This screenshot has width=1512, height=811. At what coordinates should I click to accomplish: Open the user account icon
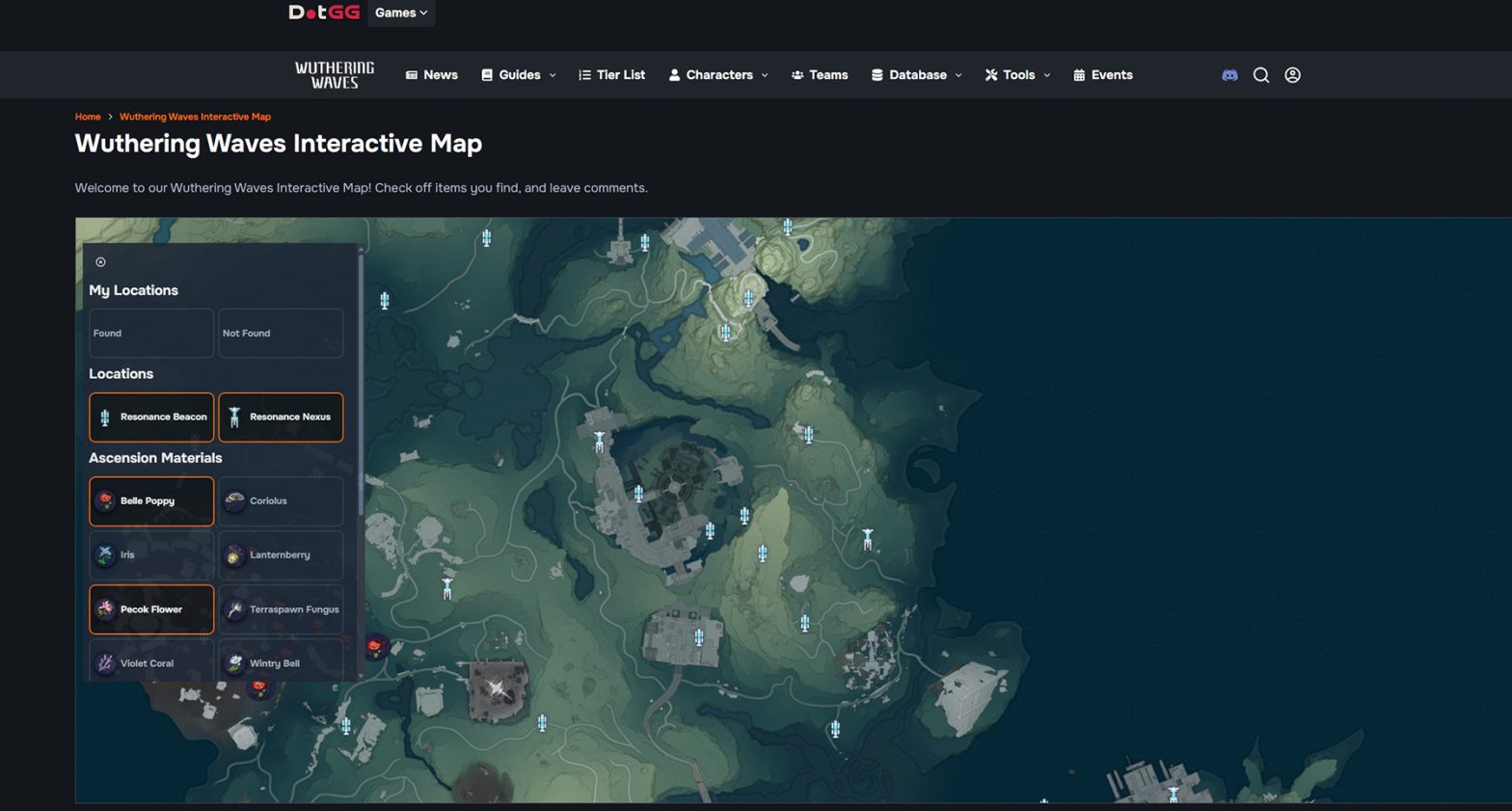coord(1292,75)
